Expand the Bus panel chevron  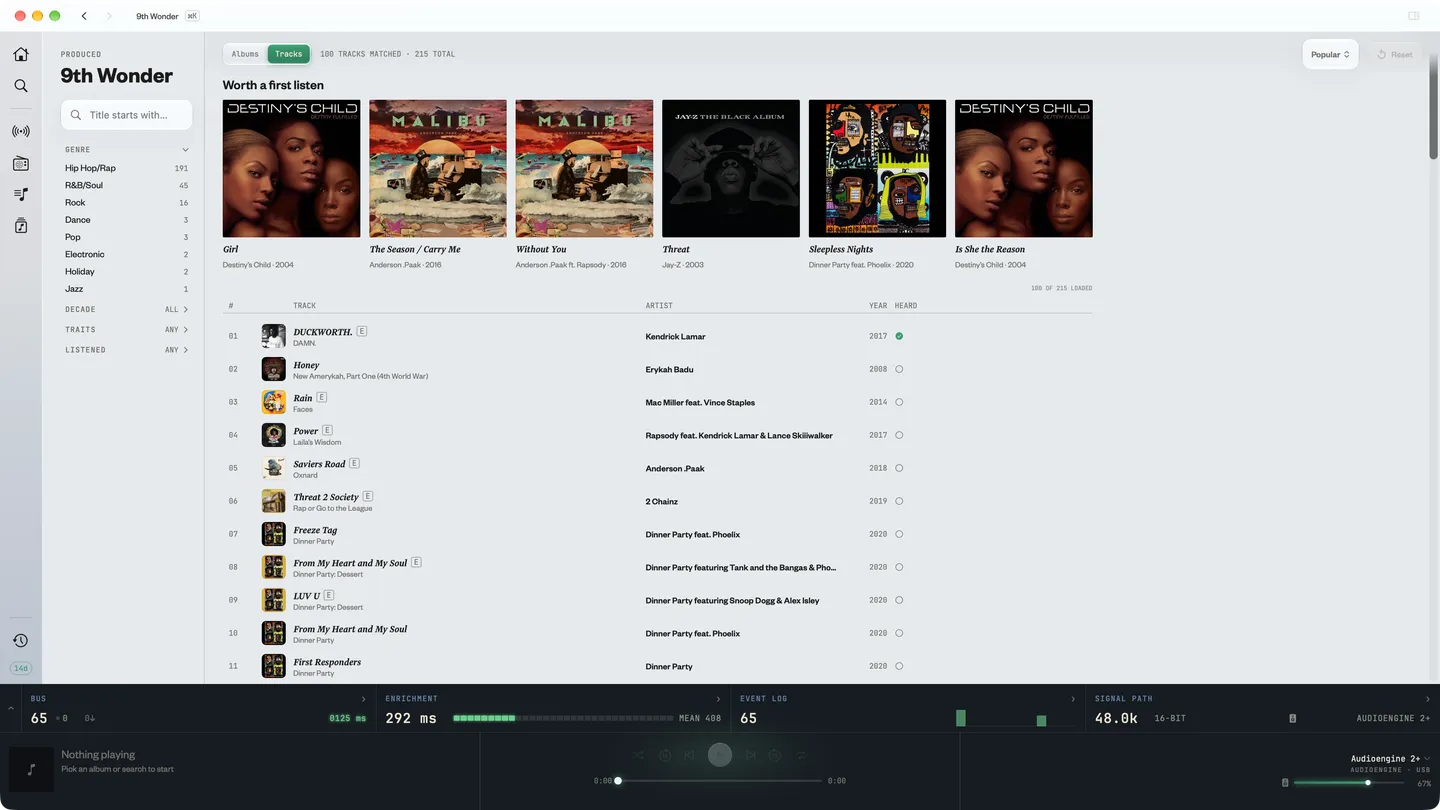click(x=363, y=699)
